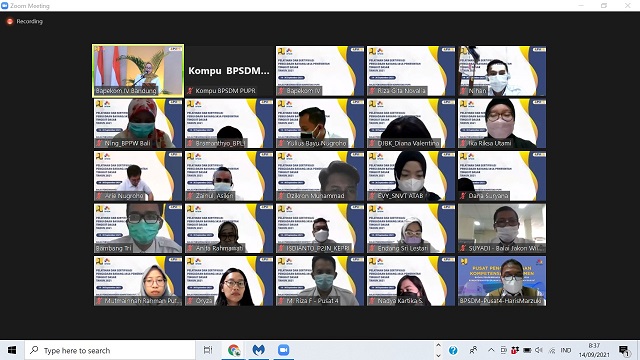Open the Windows Start menu
Viewport: 640px width, 360px height.
(12, 350)
